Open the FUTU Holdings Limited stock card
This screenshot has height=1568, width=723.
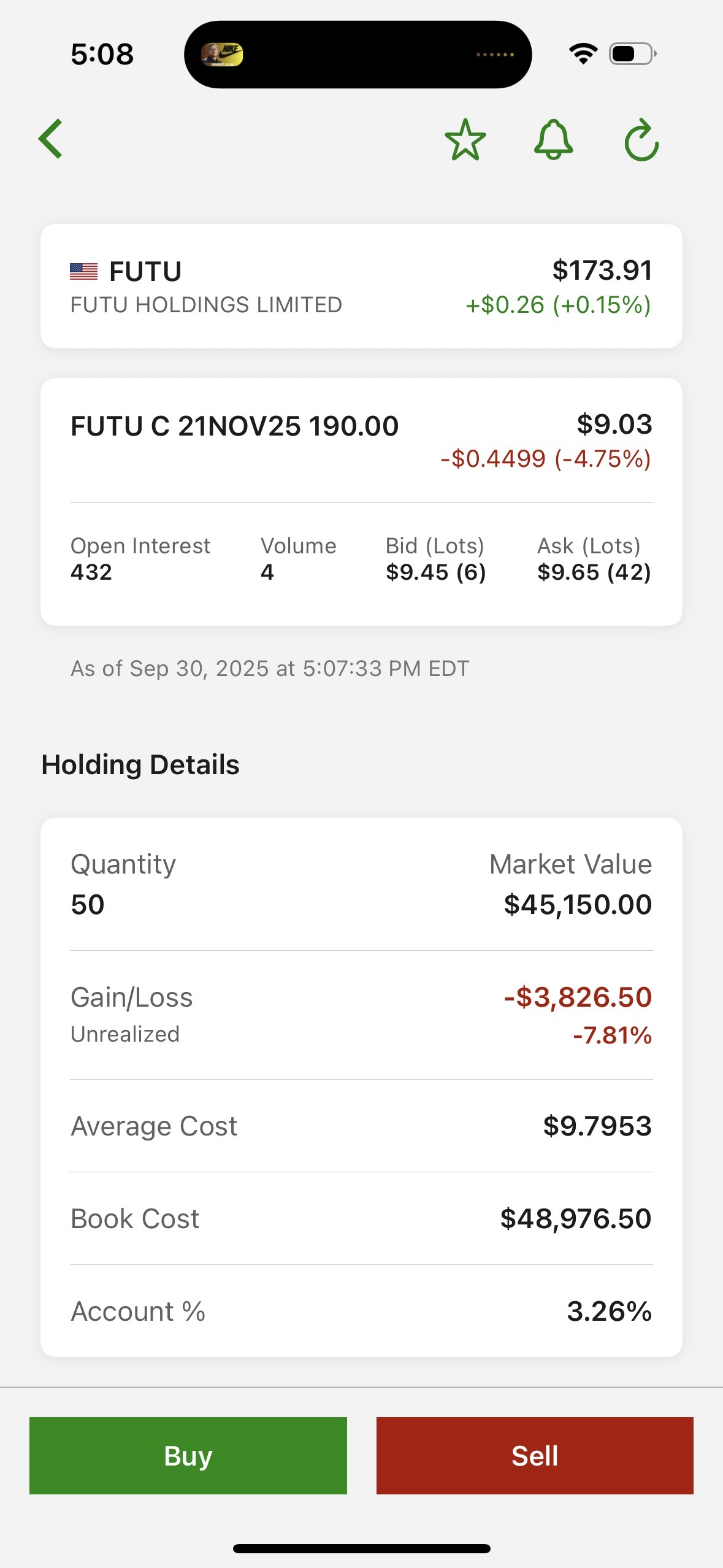click(x=361, y=286)
